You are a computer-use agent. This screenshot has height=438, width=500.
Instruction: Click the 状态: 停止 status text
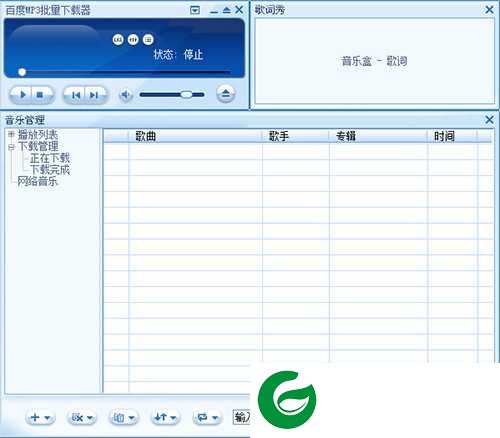pyautogui.click(x=178, y=54)
